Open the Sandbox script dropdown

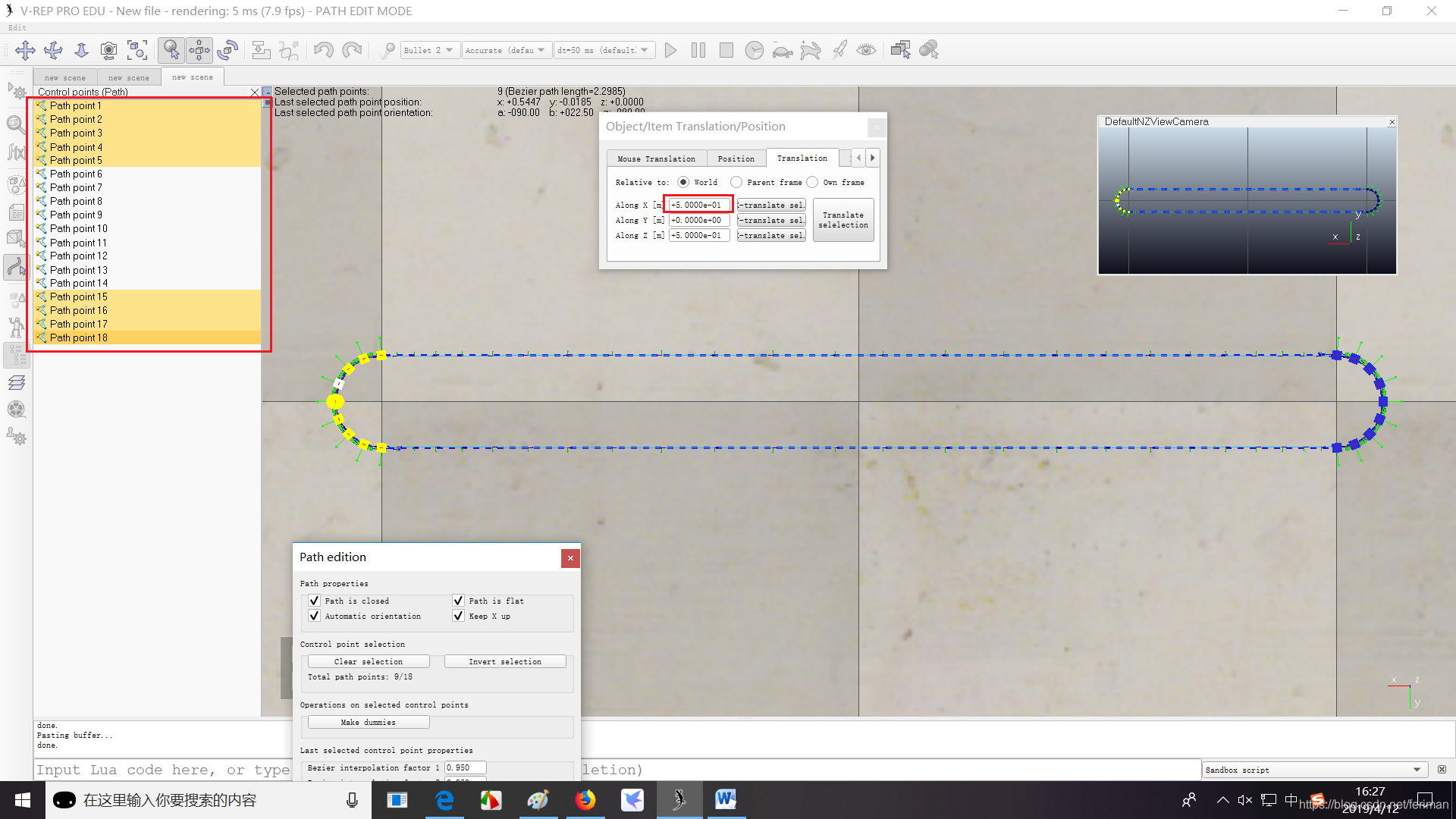(1313, 770)
